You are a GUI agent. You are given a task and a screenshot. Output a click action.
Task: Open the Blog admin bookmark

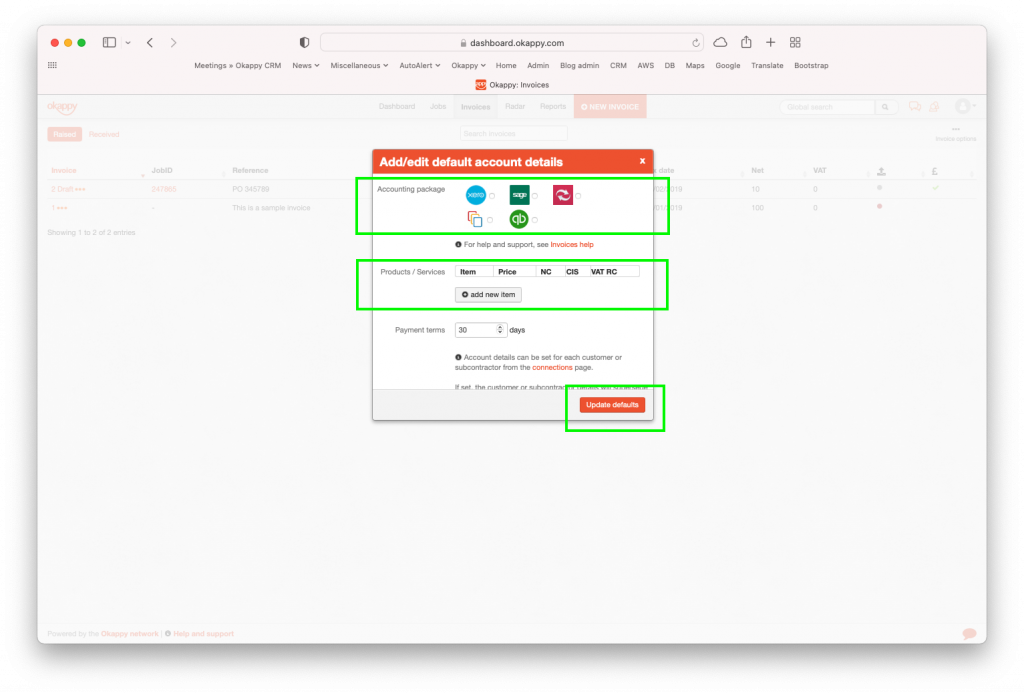point(579,65)
